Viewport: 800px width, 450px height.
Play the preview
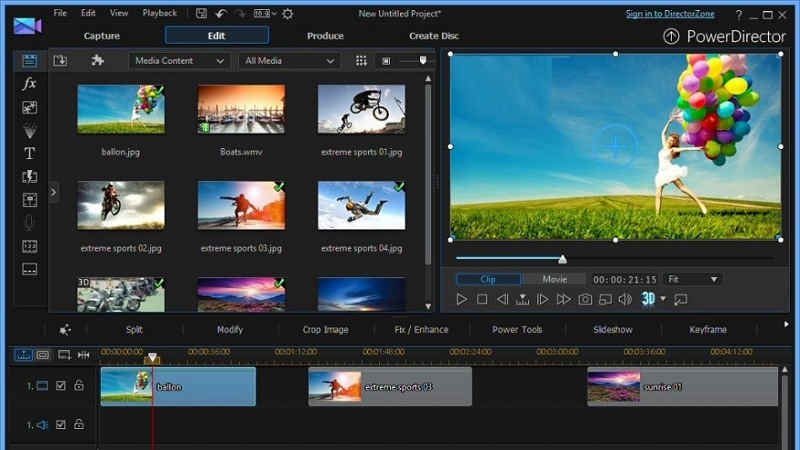pyautogui.click(x=461, y=299)
